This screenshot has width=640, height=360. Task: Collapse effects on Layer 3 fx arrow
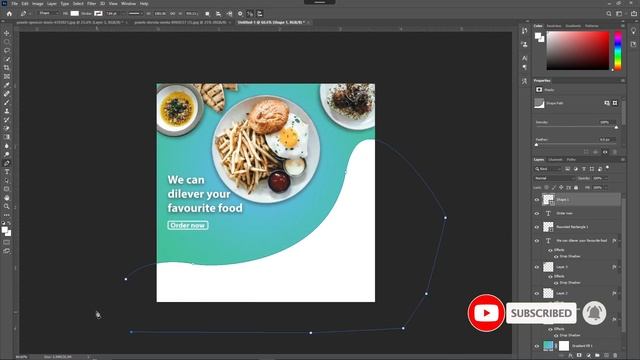pos(620,267)
